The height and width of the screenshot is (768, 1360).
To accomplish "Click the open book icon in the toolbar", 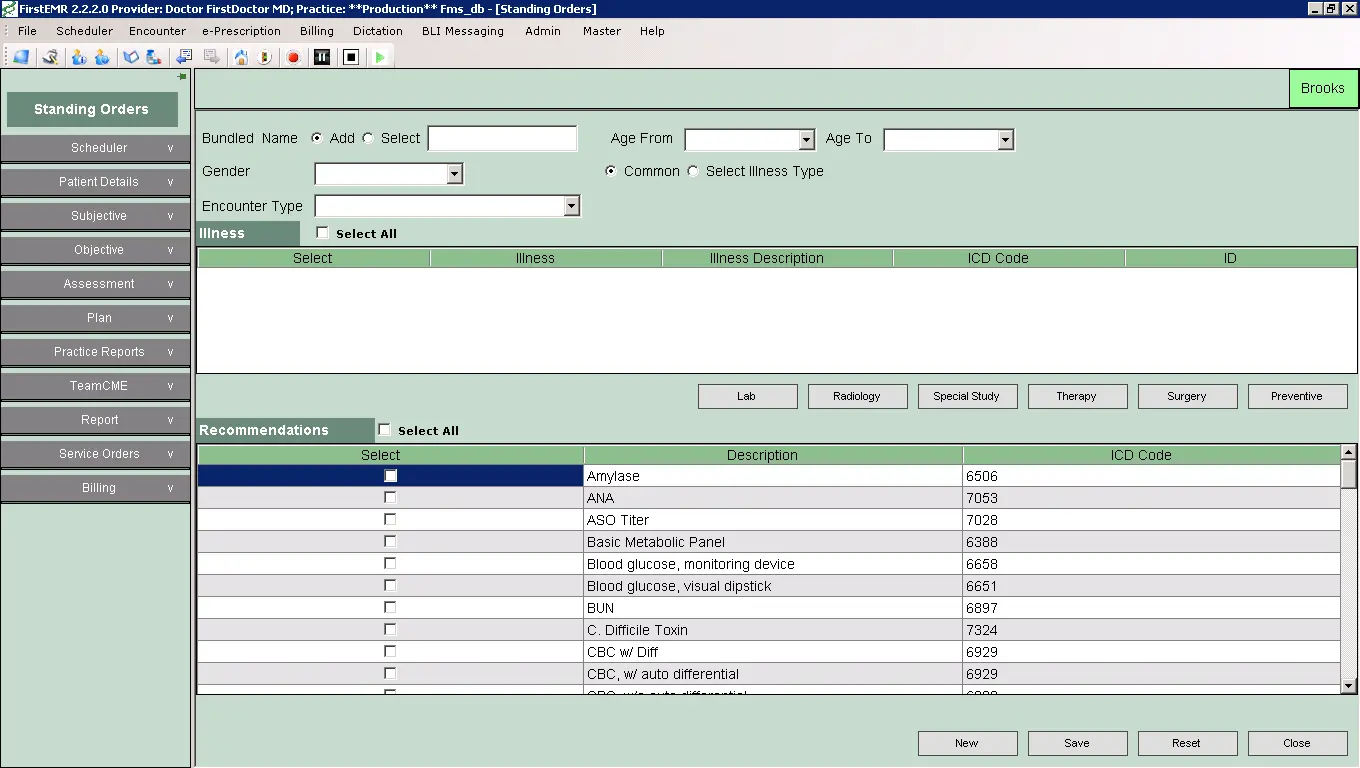I will (x=131, y=57).
